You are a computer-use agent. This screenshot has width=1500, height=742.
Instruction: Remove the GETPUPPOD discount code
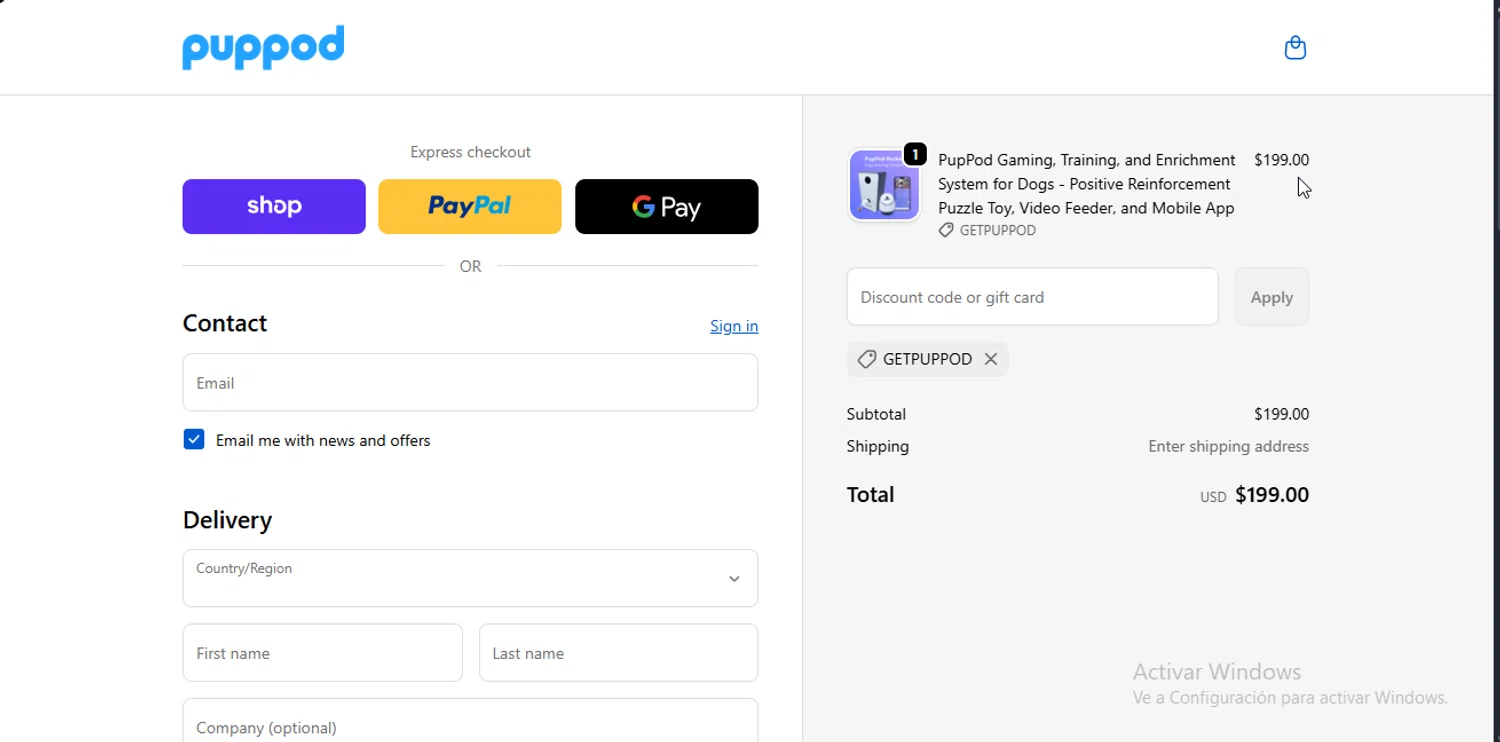click(x=990, y=359)
